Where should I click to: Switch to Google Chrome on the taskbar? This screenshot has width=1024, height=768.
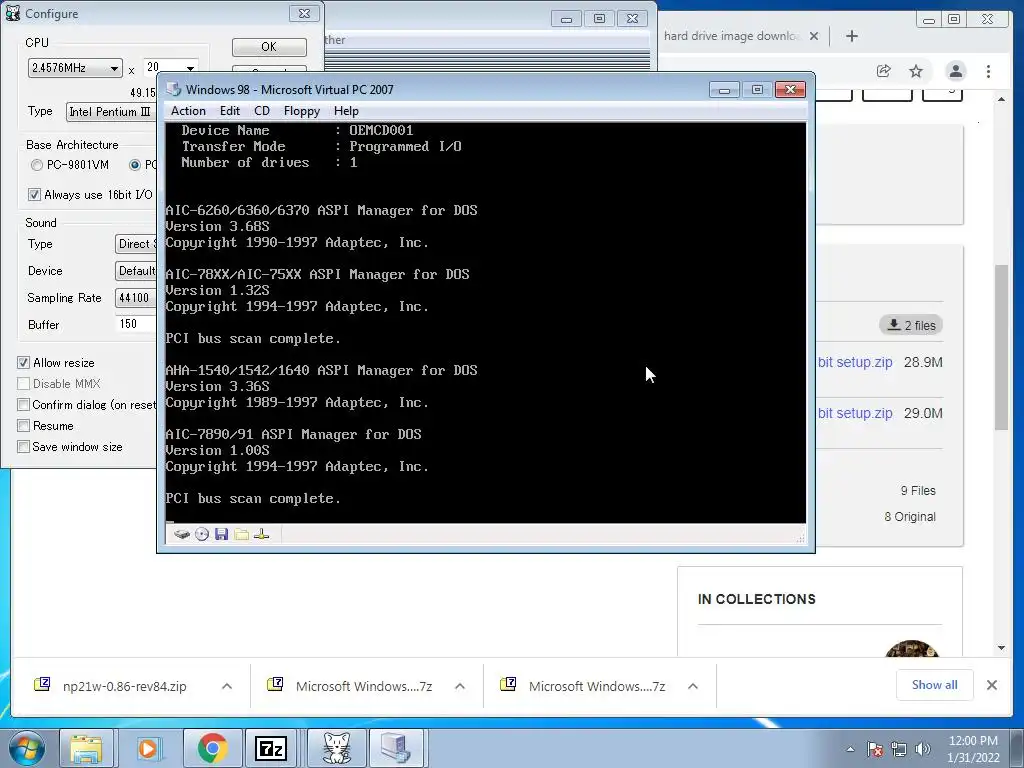tap(211, 748)
